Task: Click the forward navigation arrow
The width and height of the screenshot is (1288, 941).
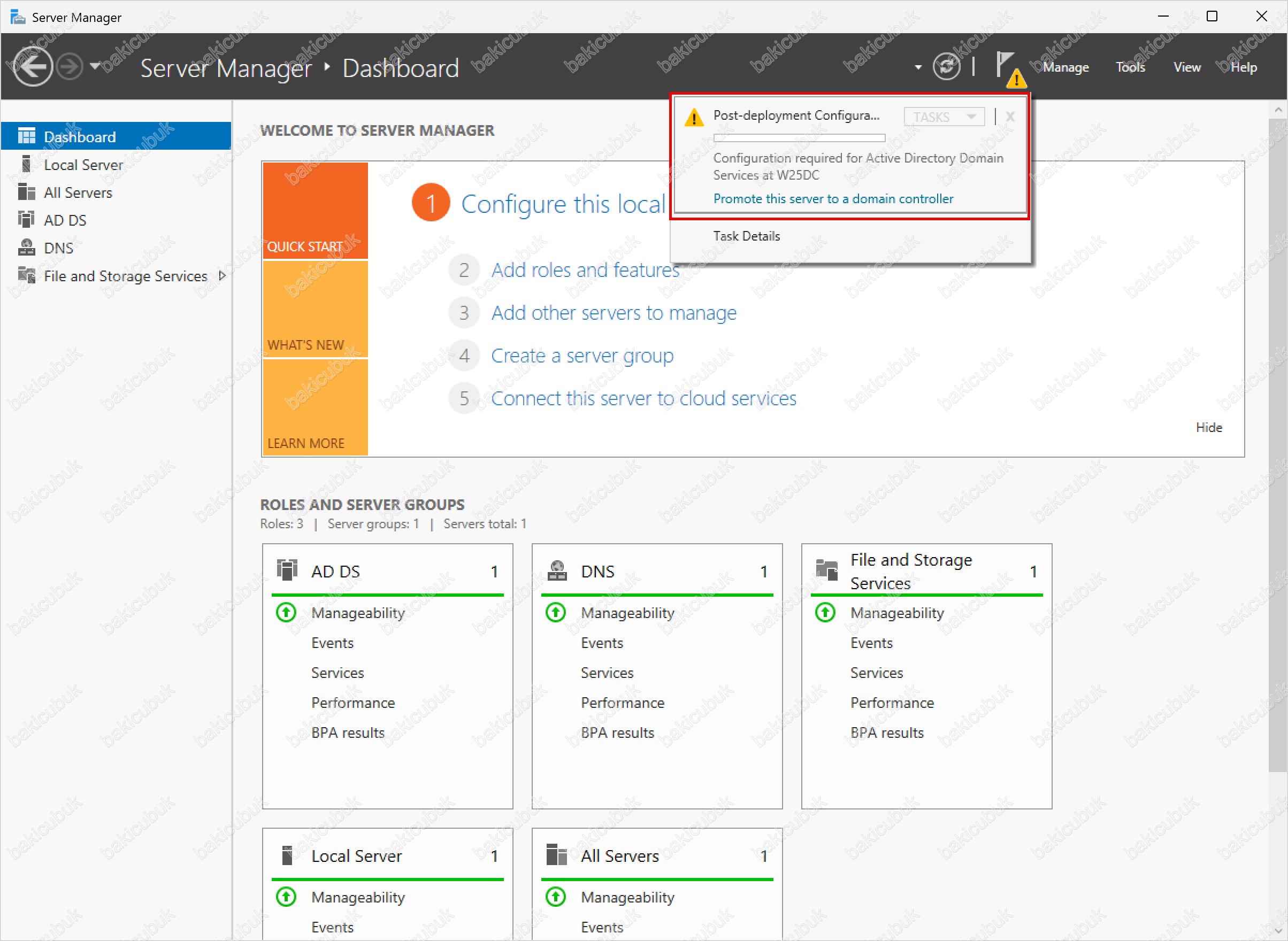Action: [70, 67]
